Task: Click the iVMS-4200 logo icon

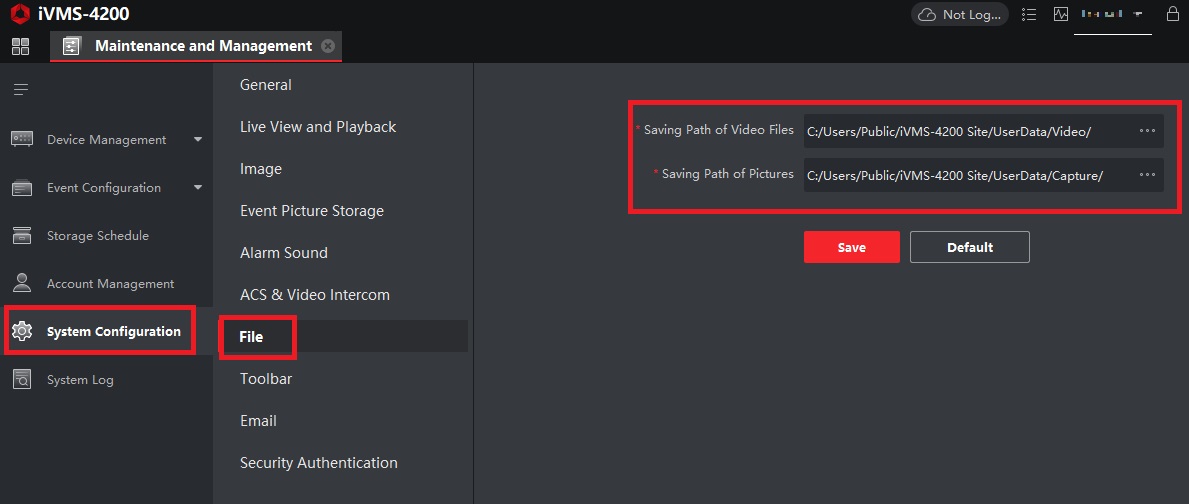Action: (x=20, y=14)
